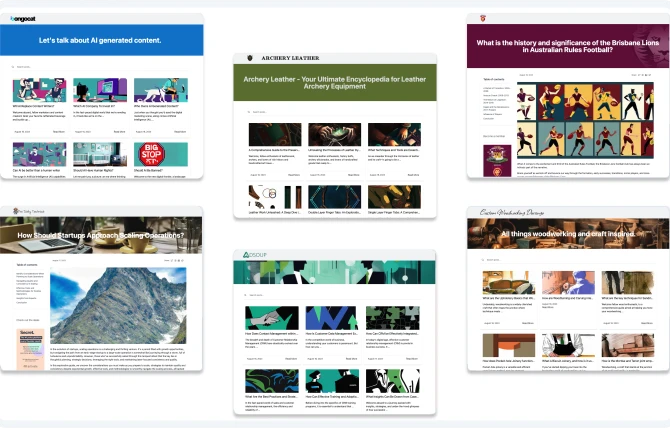Open Archery Leather thumbnail of craftsman with tools
Image resolution: width=670 pixels, height=428 pixels.
tap(394, 135)
